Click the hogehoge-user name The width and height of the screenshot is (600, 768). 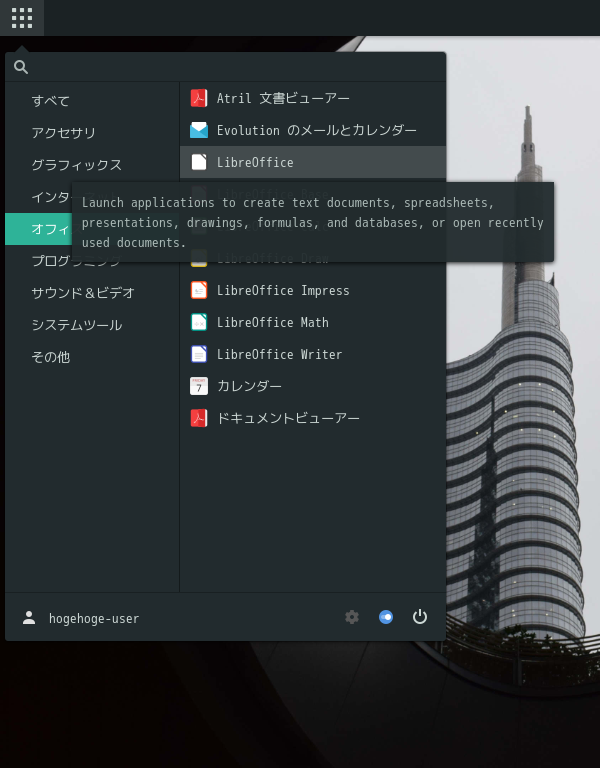[x=94, y=619]
